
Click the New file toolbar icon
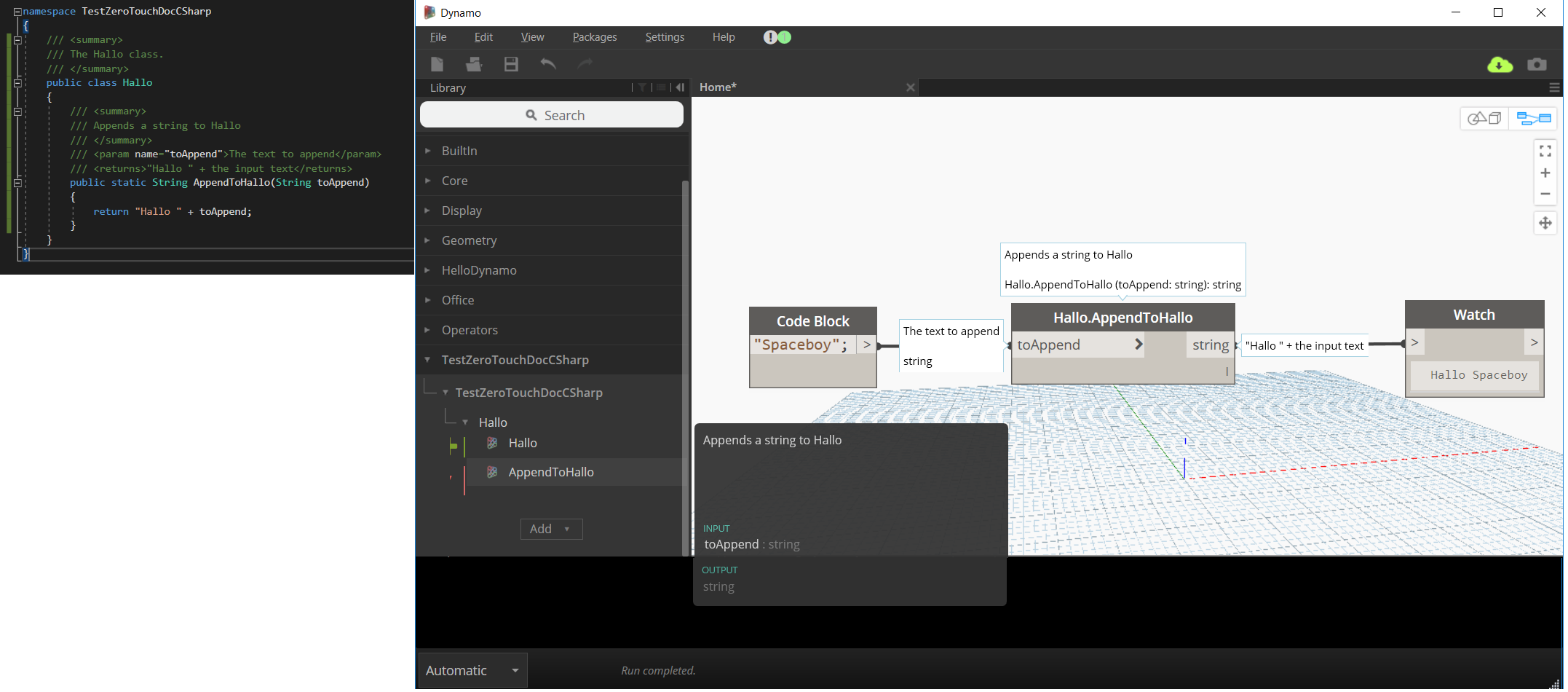tap(437, 64)
